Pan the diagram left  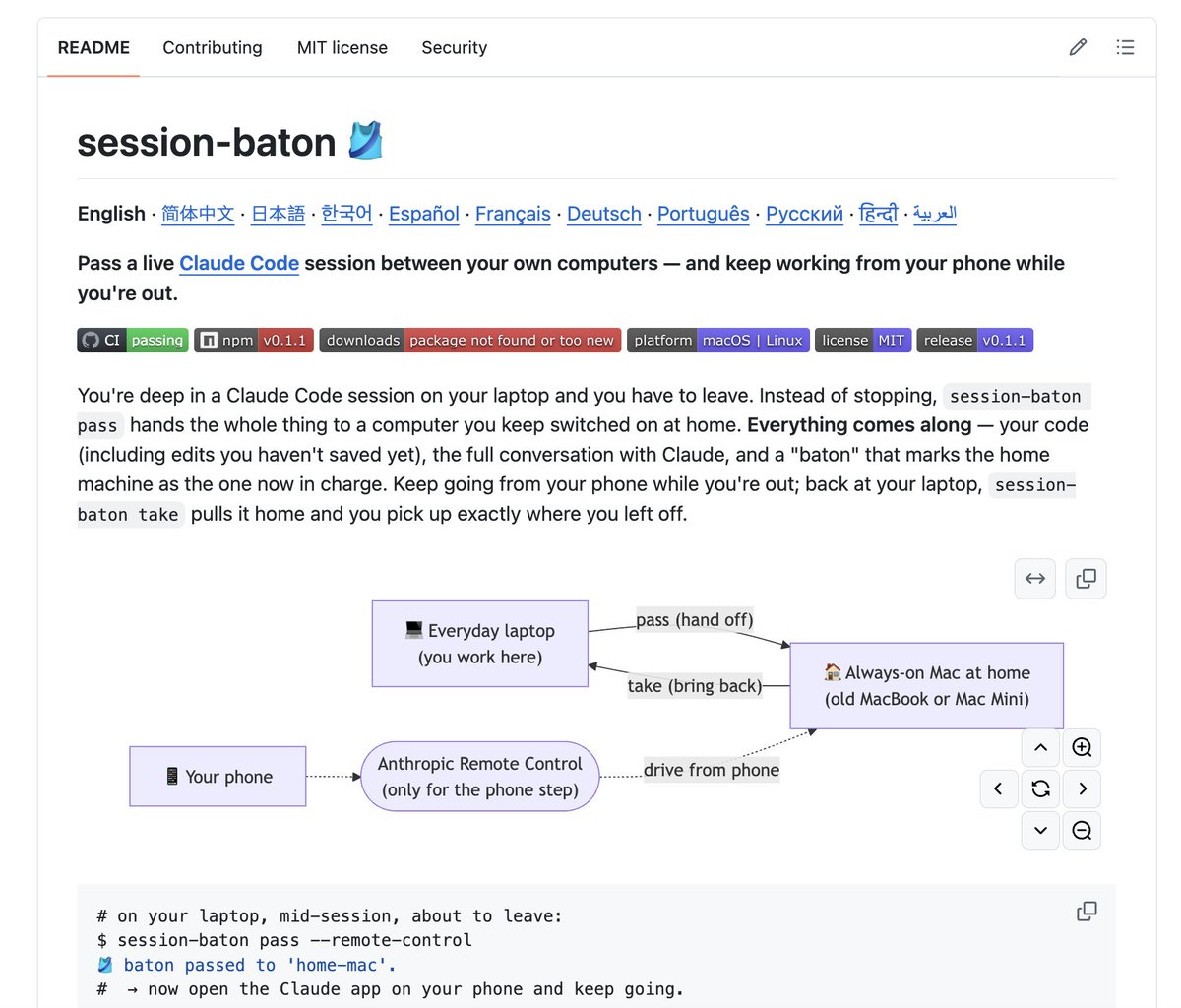[999, 788]
